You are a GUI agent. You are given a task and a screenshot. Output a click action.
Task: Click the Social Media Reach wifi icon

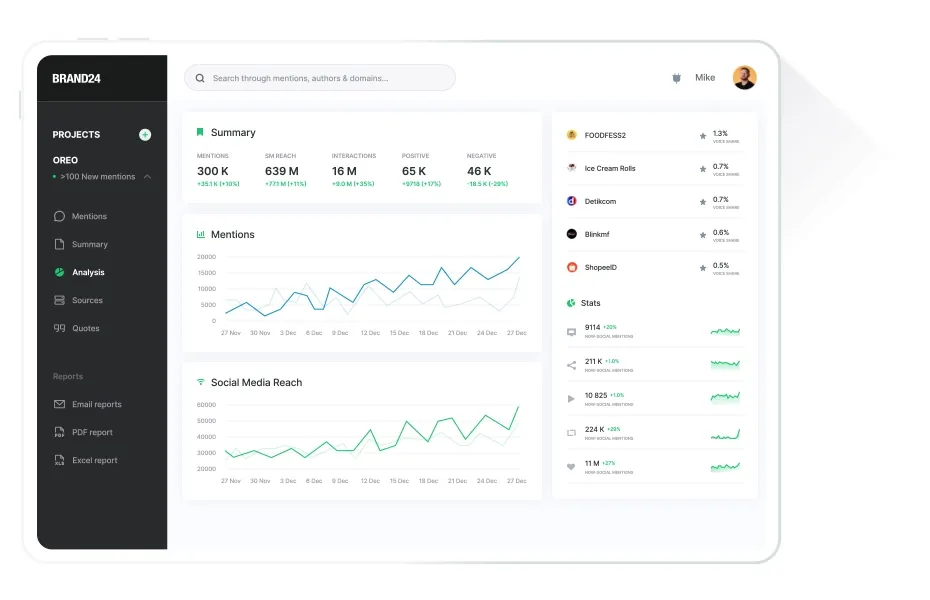(200, 382)
